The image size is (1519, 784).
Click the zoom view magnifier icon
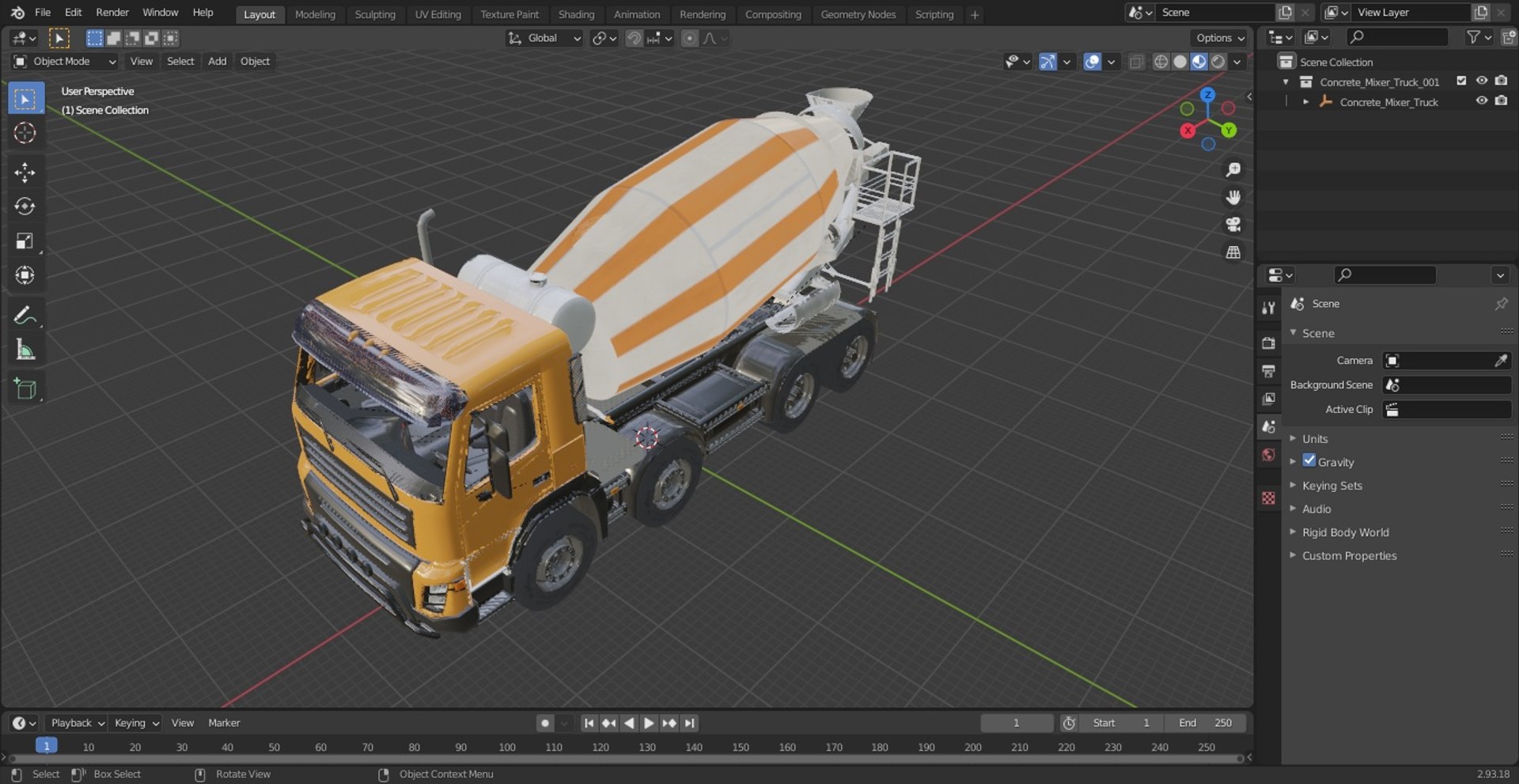pos(1233,170)
